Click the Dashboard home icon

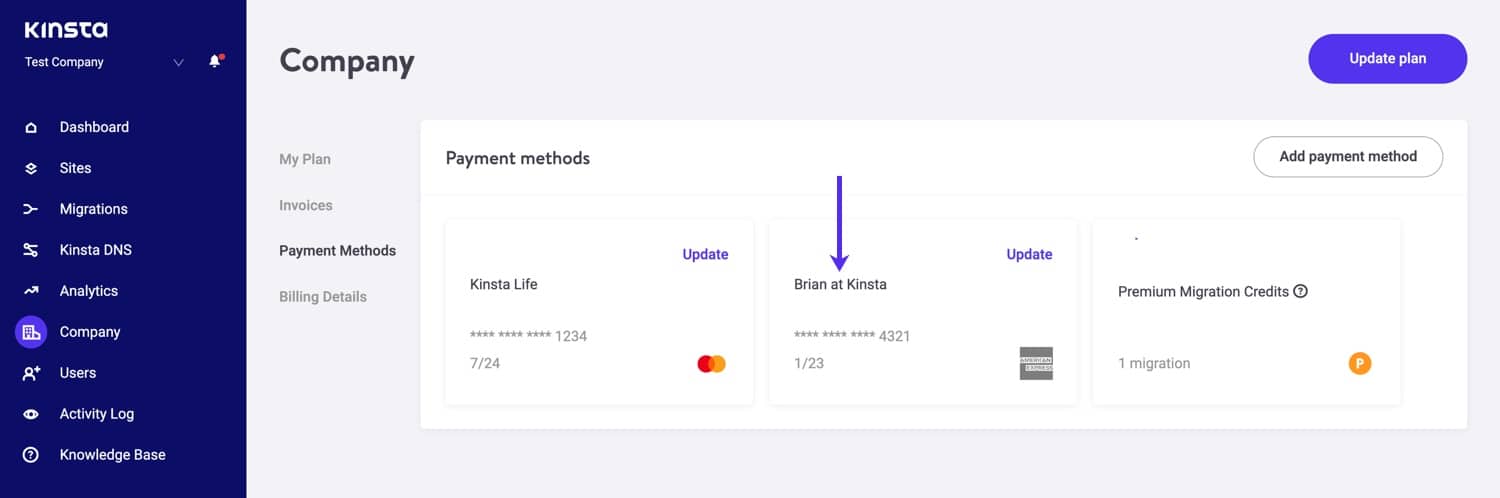pos(31,127)
